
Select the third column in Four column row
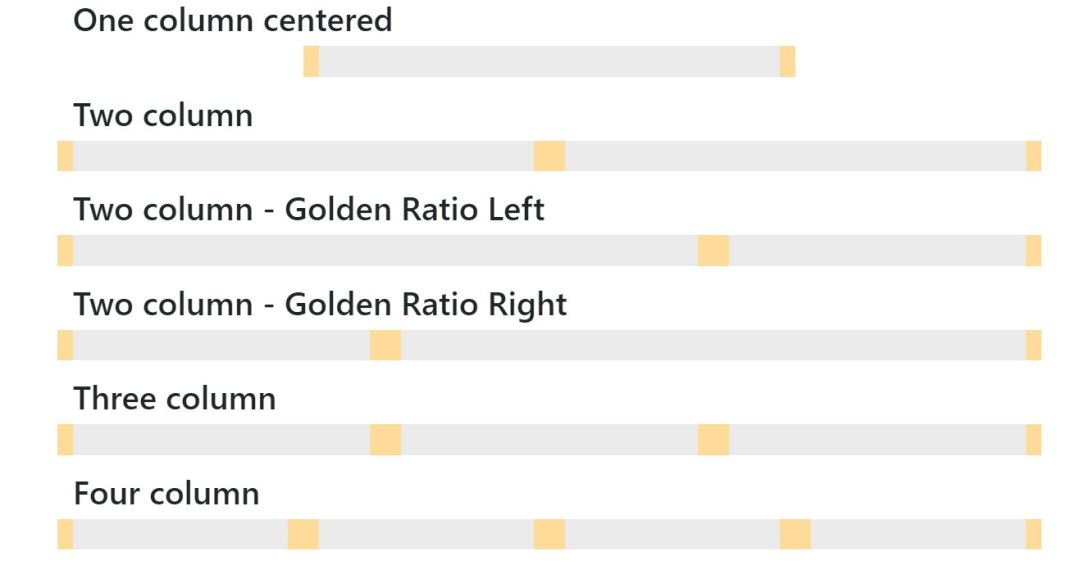pyautogui.click(x=672, y=534)
